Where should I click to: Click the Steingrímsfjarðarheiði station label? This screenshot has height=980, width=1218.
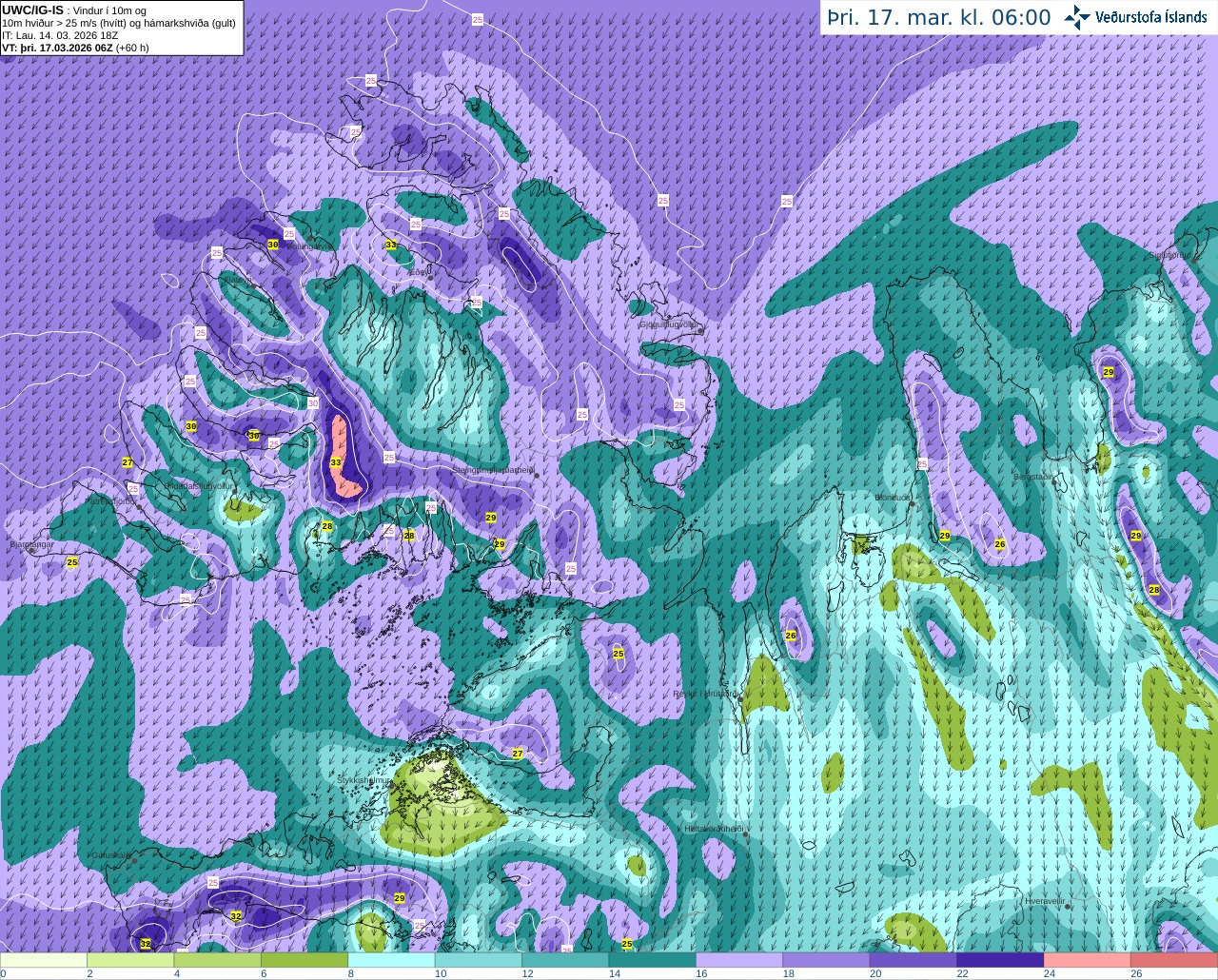tap(494, 469)
